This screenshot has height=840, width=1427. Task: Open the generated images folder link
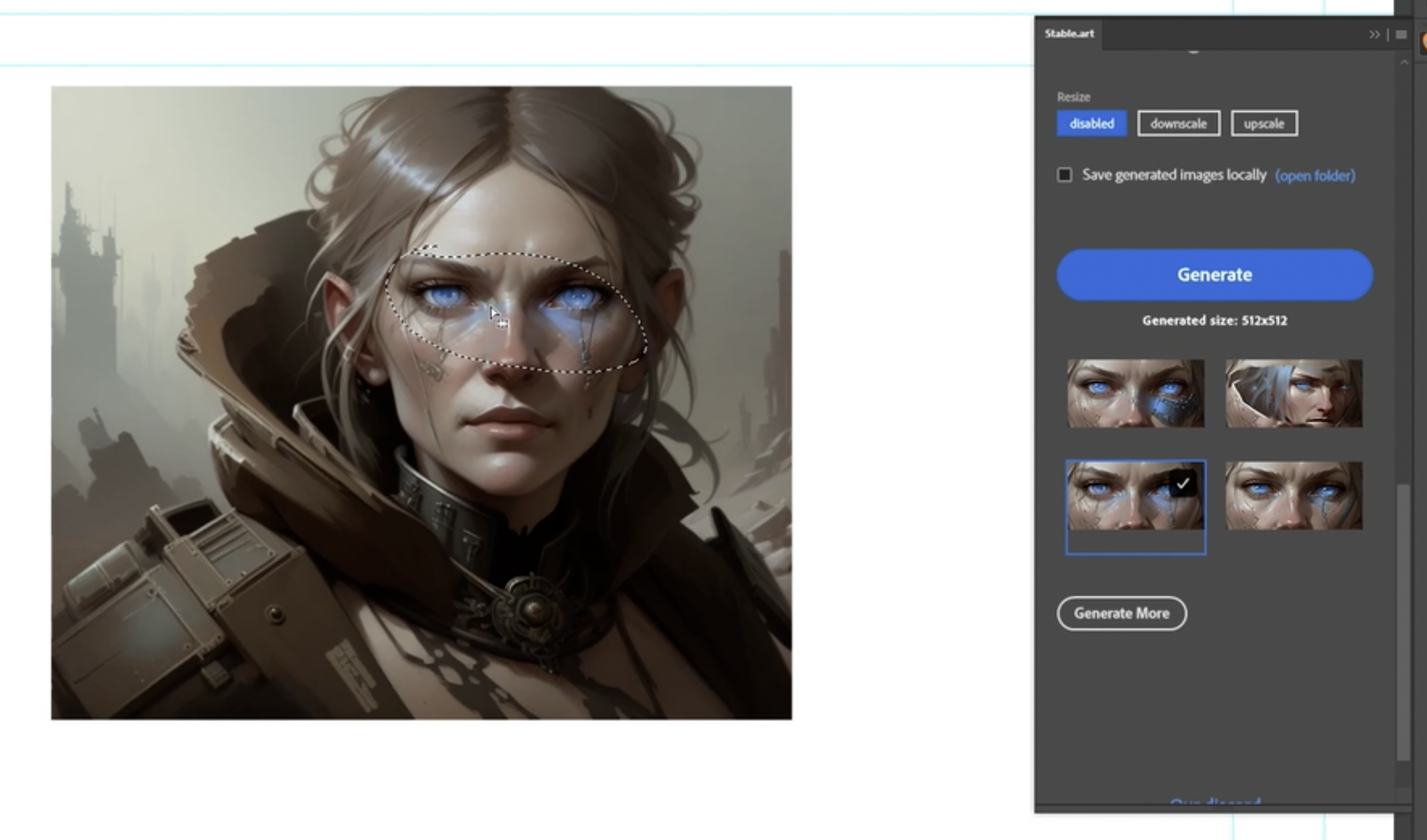click(x=1314, y=176)
